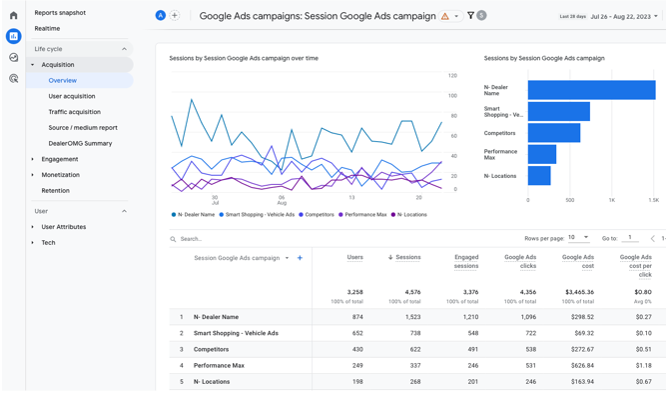
Task: Toggle the Performance Max legend series
Action: point(363,215)
